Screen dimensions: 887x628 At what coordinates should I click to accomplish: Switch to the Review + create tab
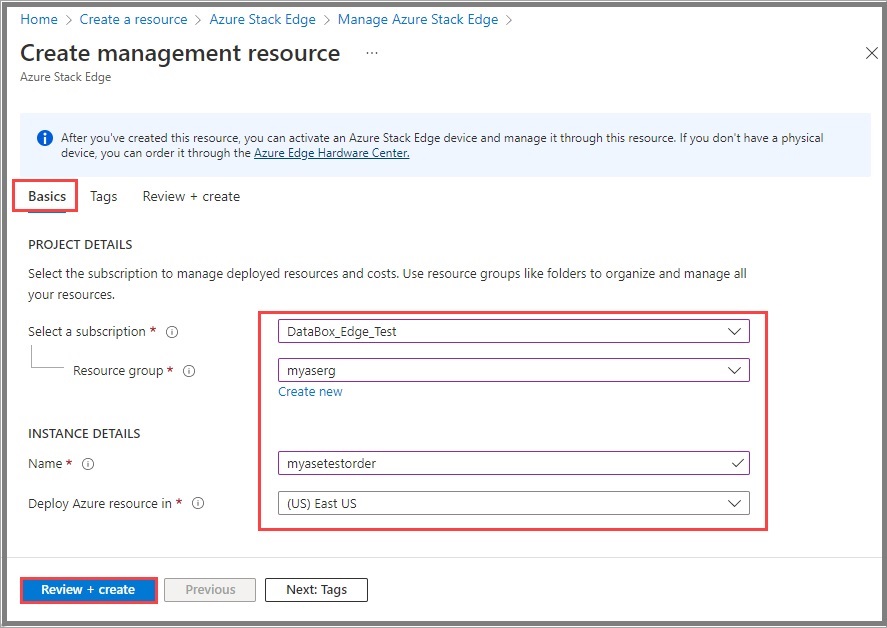[191, 196]
